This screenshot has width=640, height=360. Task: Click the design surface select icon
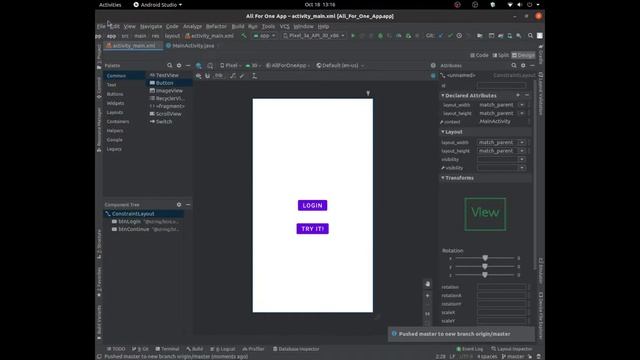pos(199,66)
